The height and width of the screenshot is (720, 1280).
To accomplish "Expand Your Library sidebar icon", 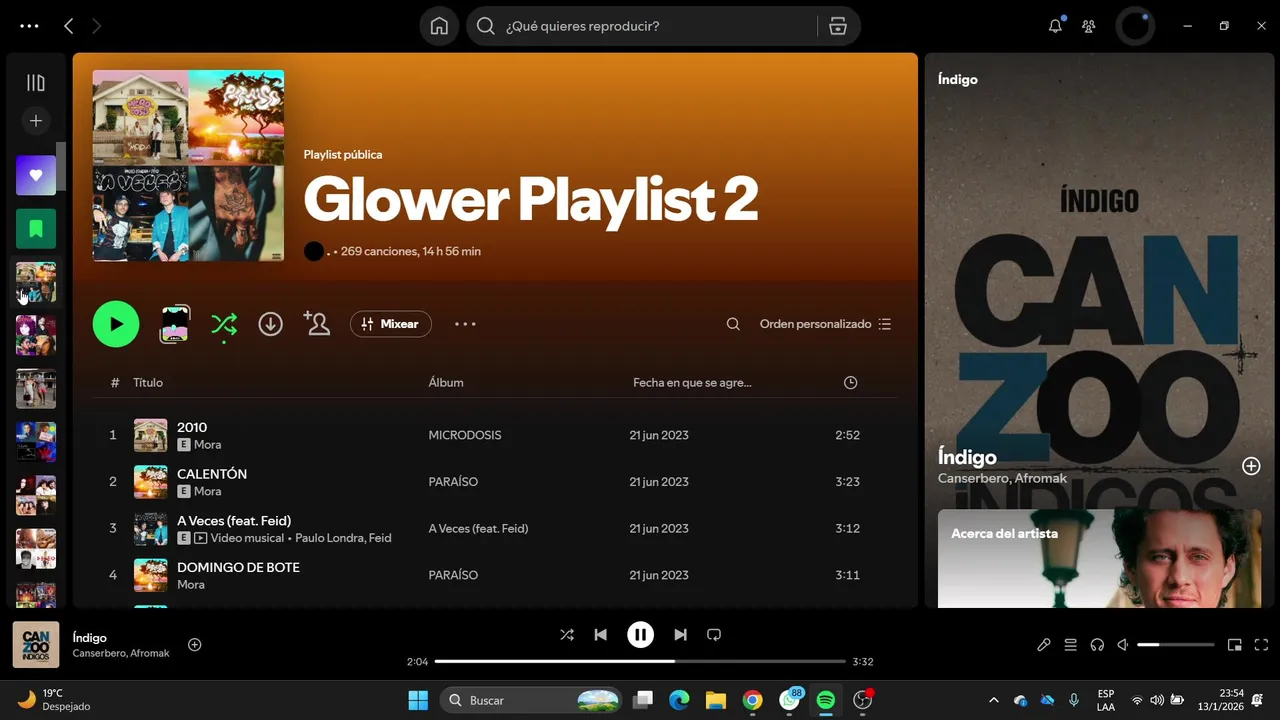I will (36, 83).
